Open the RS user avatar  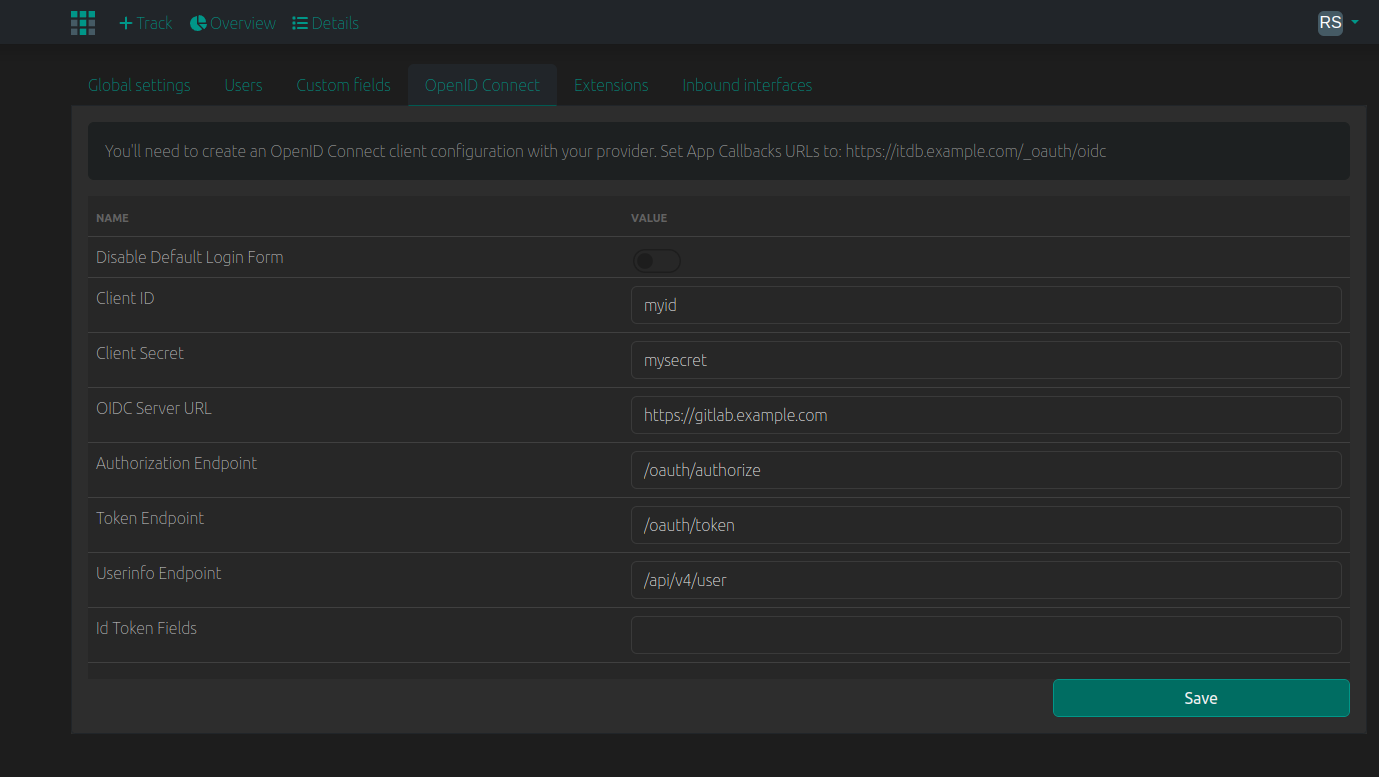pos(1330,23)
